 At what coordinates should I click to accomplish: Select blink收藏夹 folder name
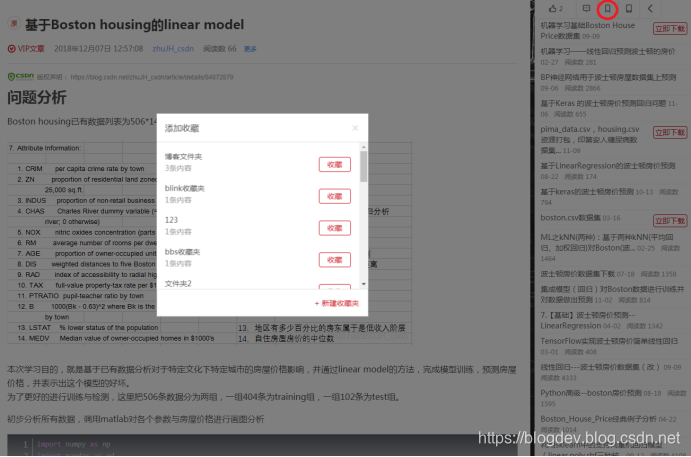point(185,188)
